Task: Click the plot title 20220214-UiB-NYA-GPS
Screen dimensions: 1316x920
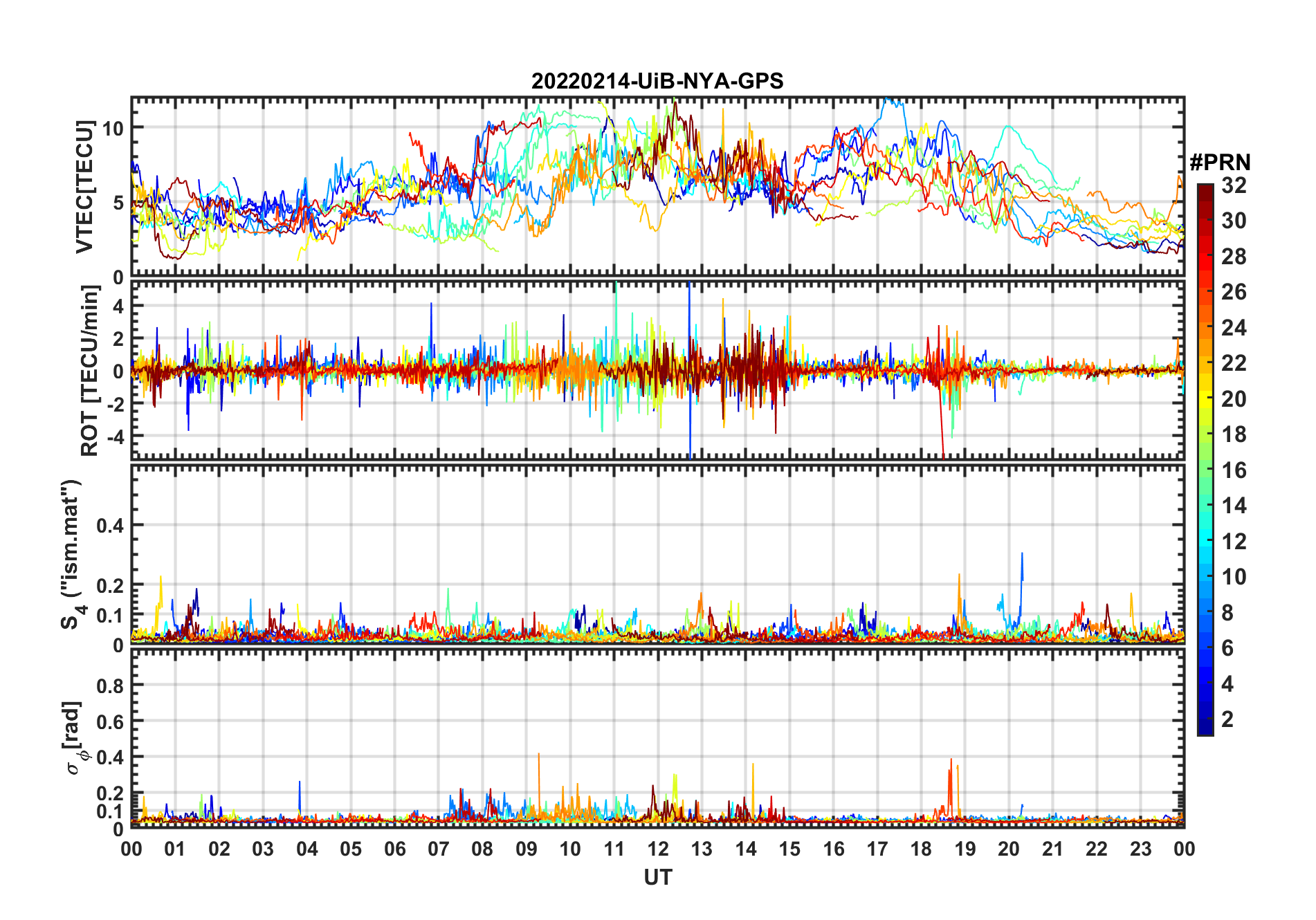Action: pyautogui.click(x=657, y=82)
